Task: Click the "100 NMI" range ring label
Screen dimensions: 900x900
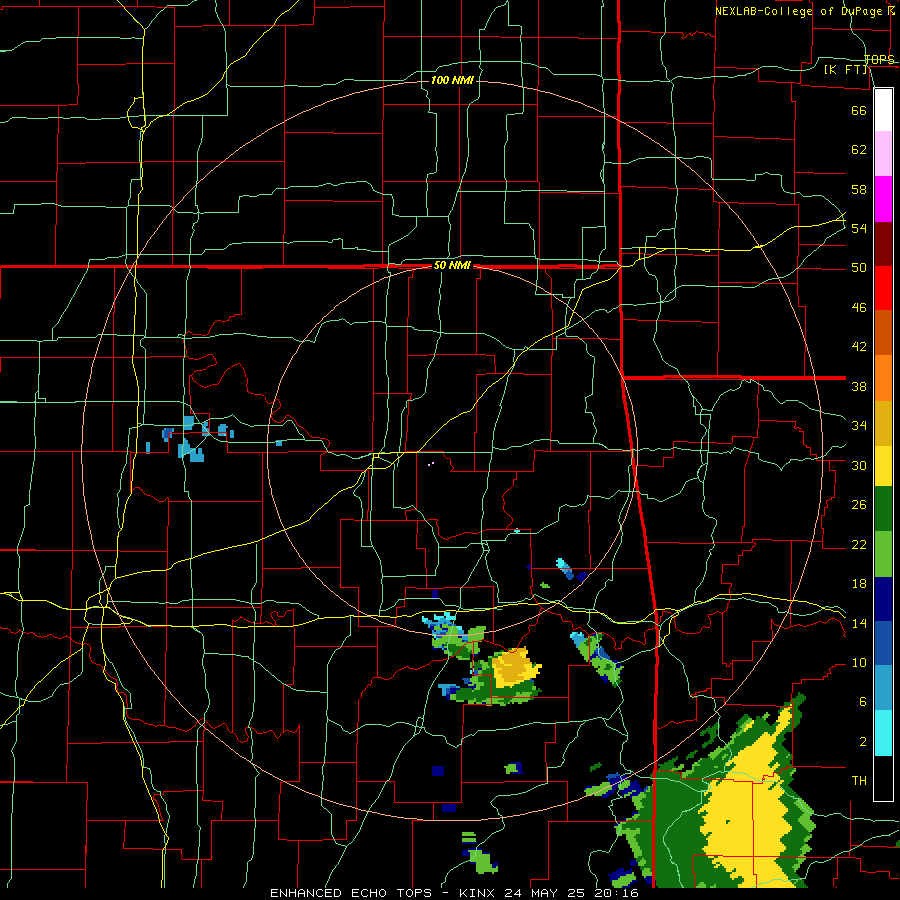Action: click(452, 80)
